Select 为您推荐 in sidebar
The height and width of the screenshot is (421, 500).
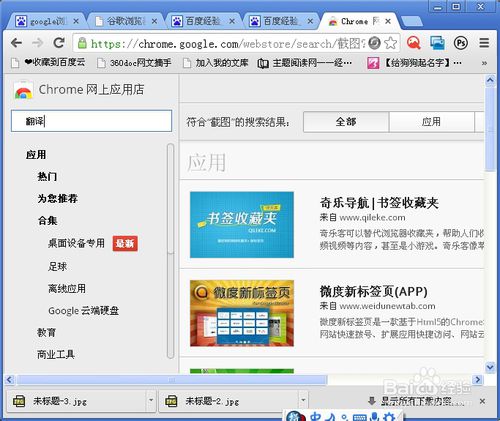(x=57, y=199)
